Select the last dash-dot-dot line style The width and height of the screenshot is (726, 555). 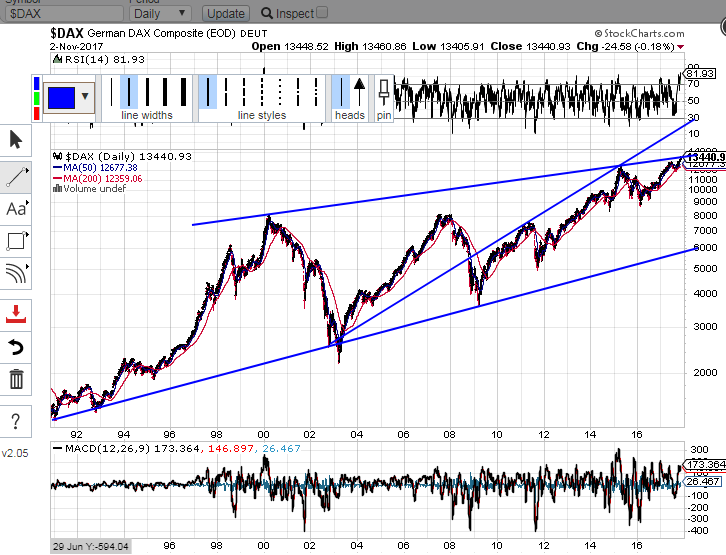coord(316,92)
